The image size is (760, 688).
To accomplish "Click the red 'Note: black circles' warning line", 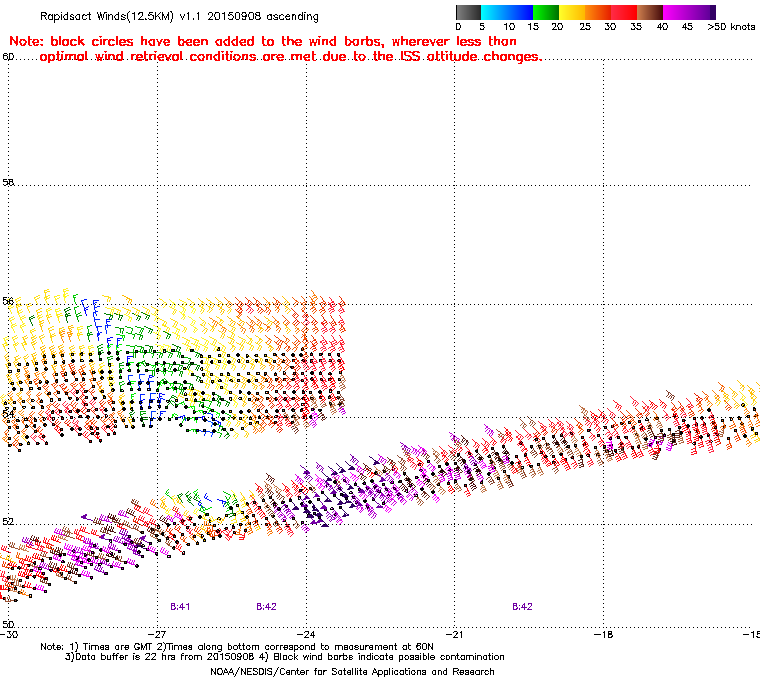I will click(263, 41).
